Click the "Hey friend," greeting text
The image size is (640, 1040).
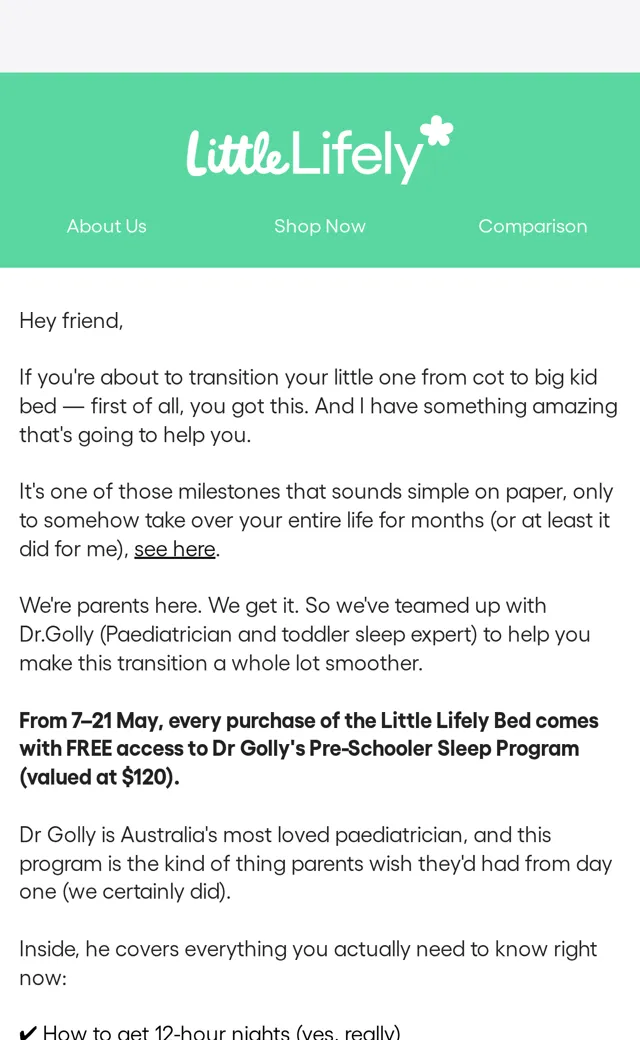coord(71,321)
